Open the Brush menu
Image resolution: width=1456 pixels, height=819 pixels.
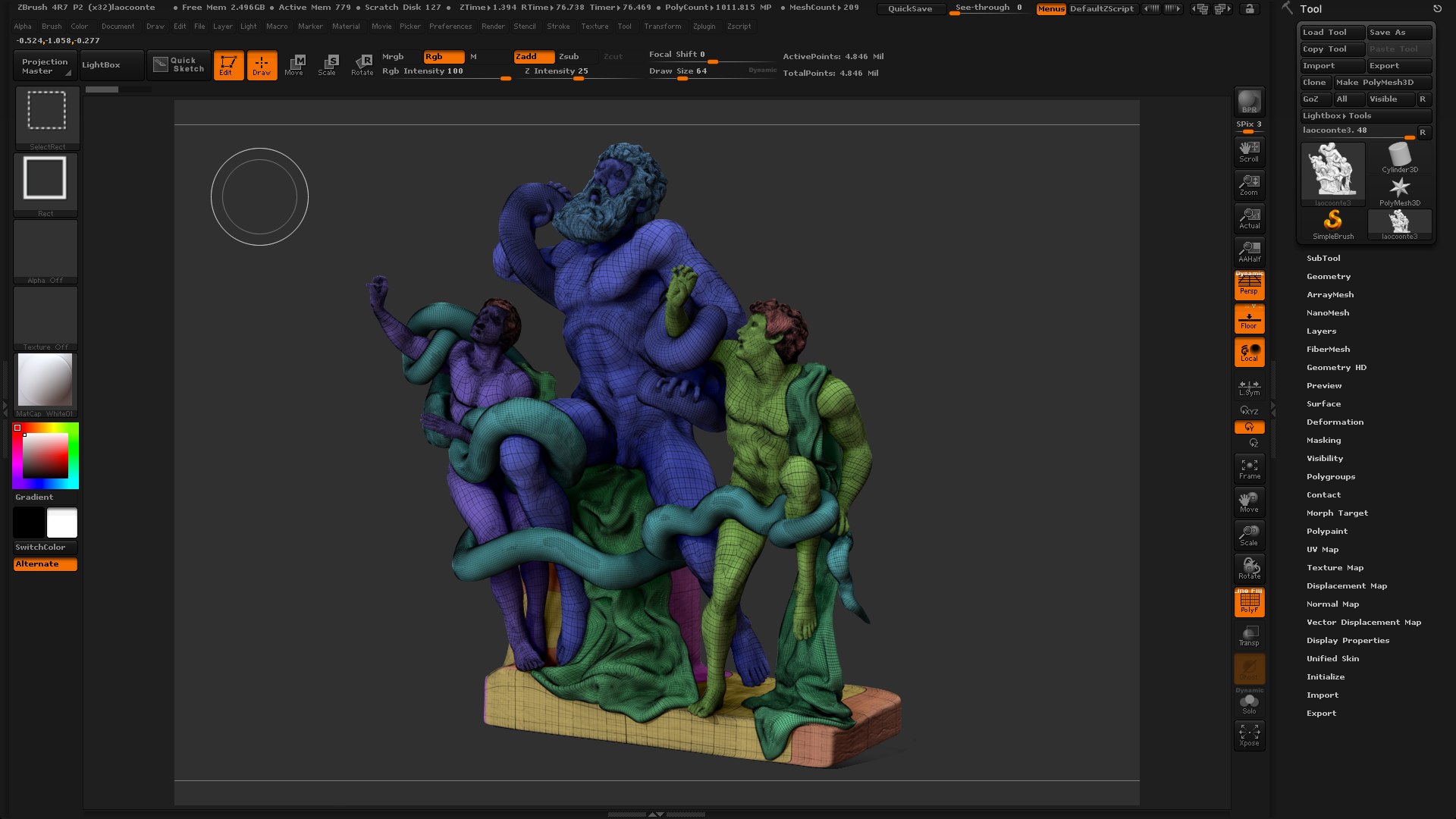point(52,27)
